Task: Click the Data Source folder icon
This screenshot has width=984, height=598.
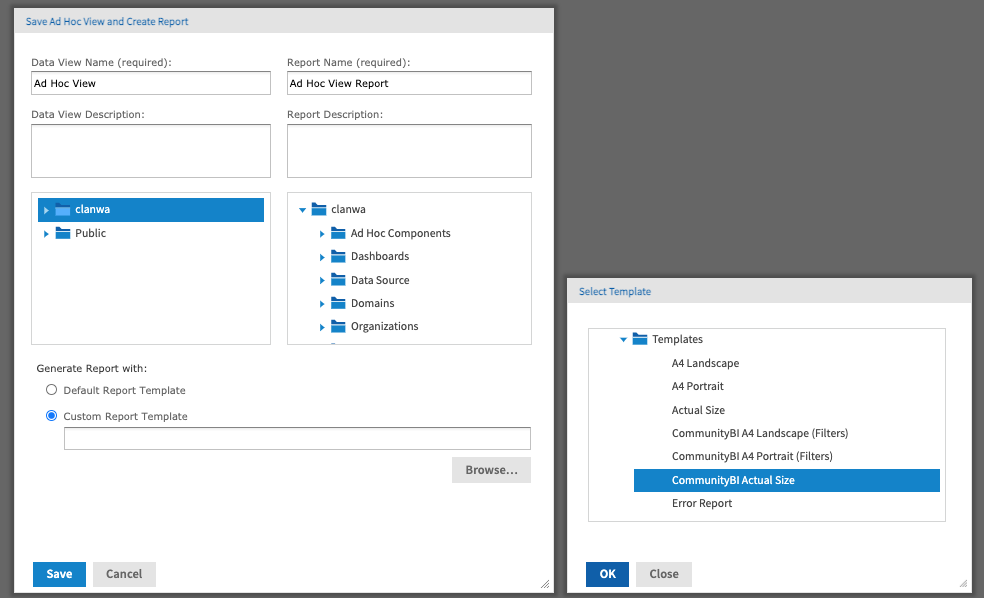Action: (x=338, y=280)
